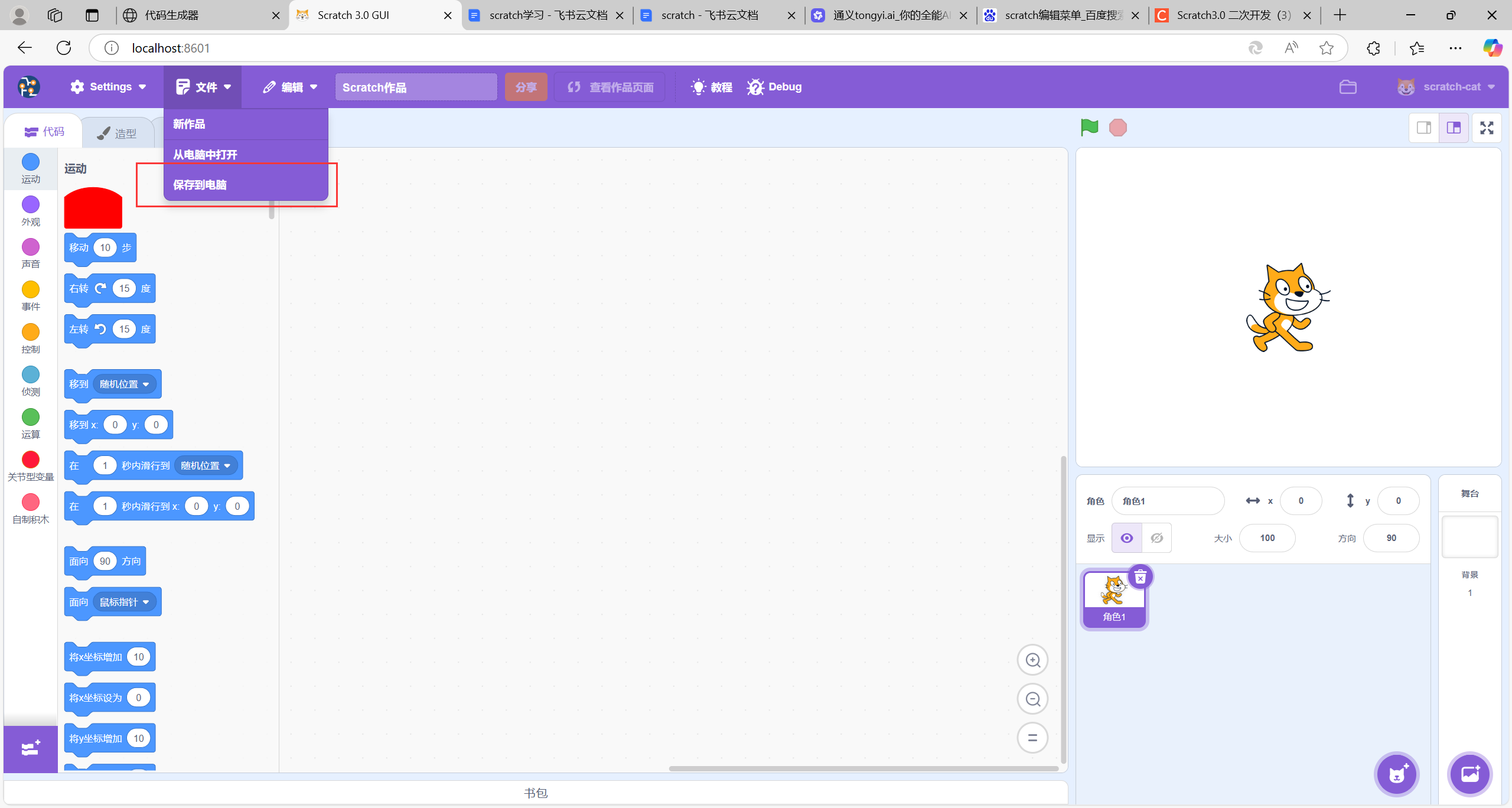Zoom out of the workspace
Image resolution: width=1512 pixels, height=808 pixels.
point(1032,699)
